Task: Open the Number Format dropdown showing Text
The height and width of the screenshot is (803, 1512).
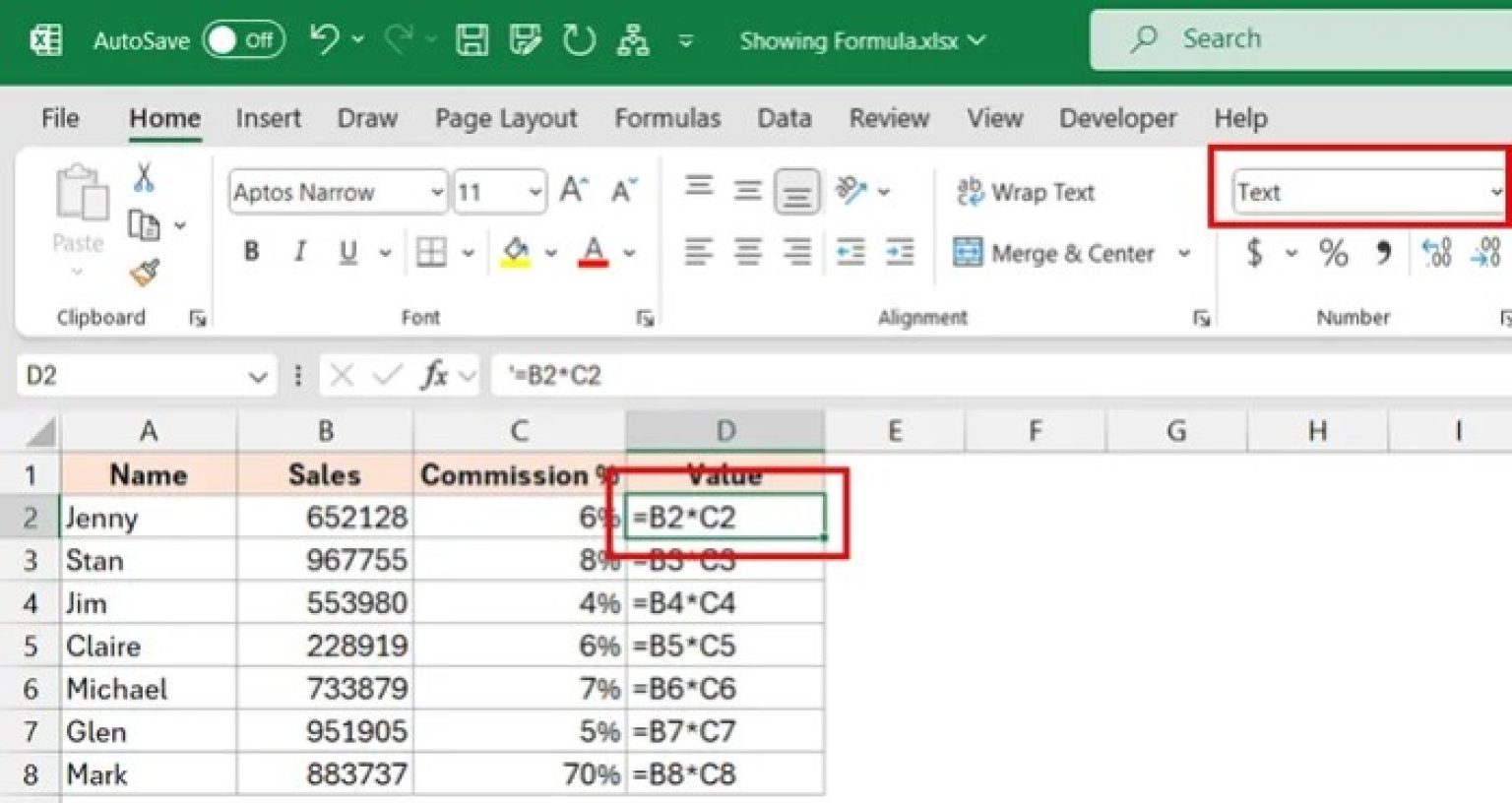Action: [x=1365, y=193]
